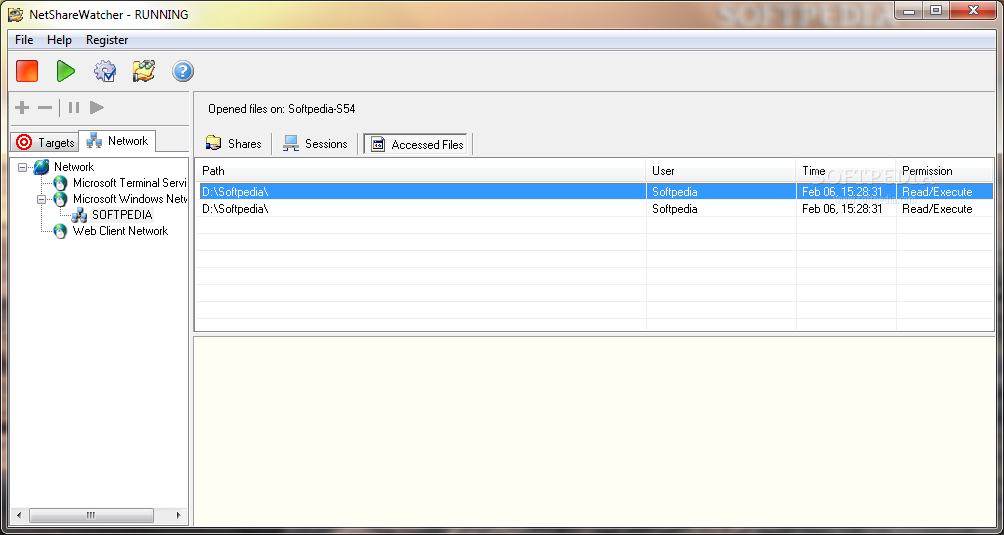Select Microsoft Terminal Services tree item

[130, 183]
